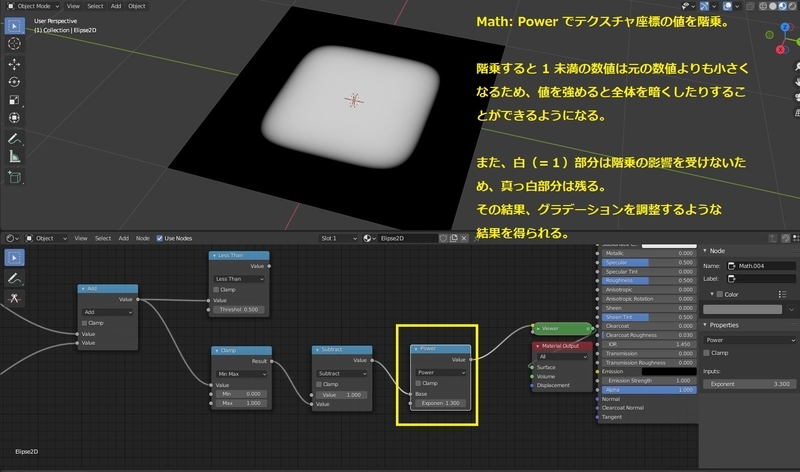Viewport: 800px width, 472px height.
Task: Open Less Than operation dropdown
Action: pos(239,279)
